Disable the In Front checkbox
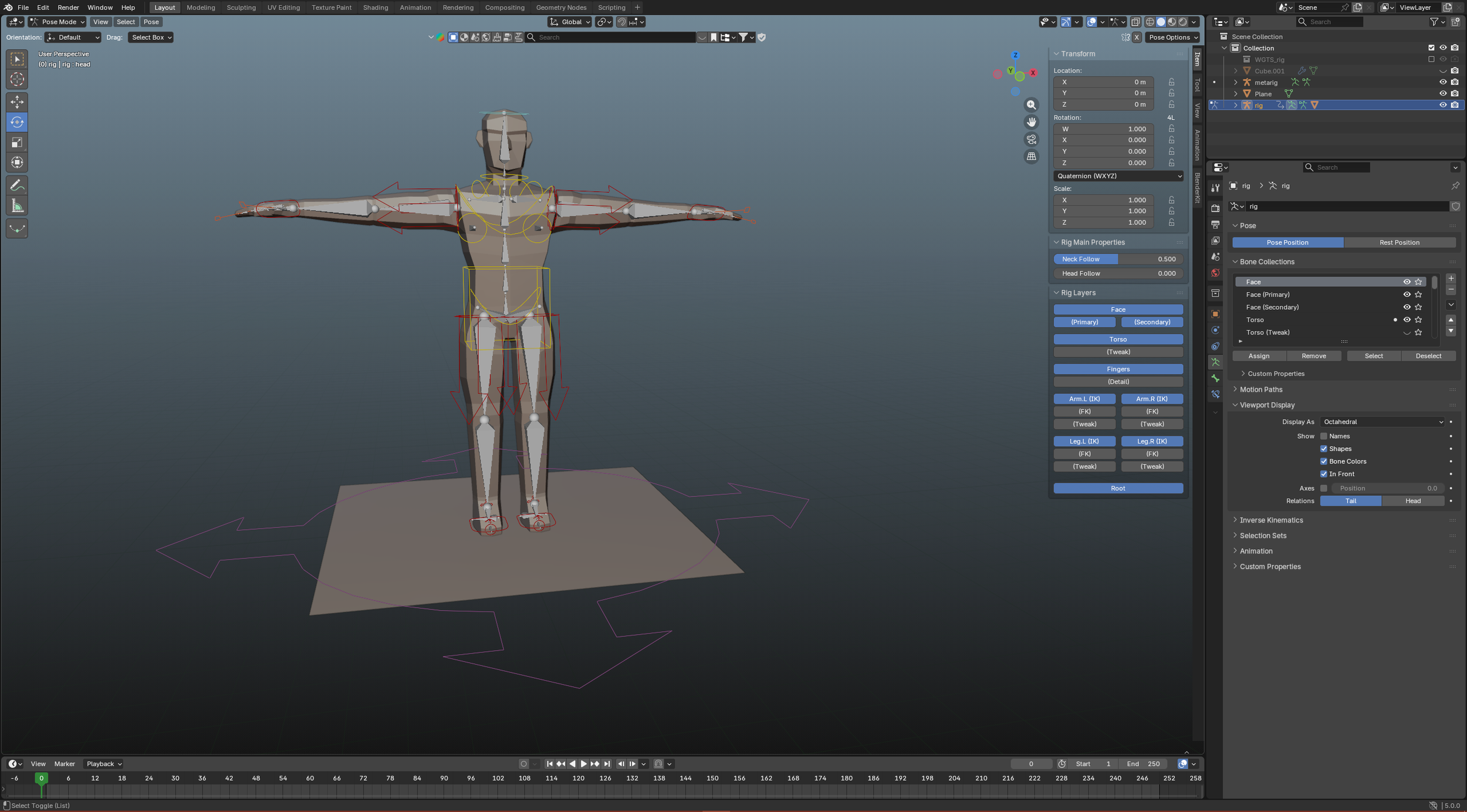 [1323, 474]
